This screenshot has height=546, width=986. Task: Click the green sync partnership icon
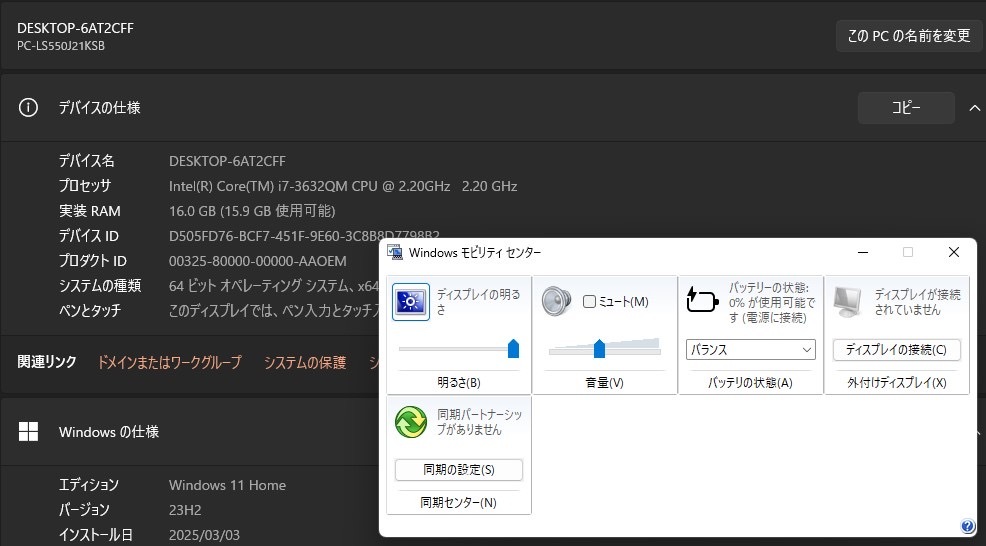click(x=411, y=421)
